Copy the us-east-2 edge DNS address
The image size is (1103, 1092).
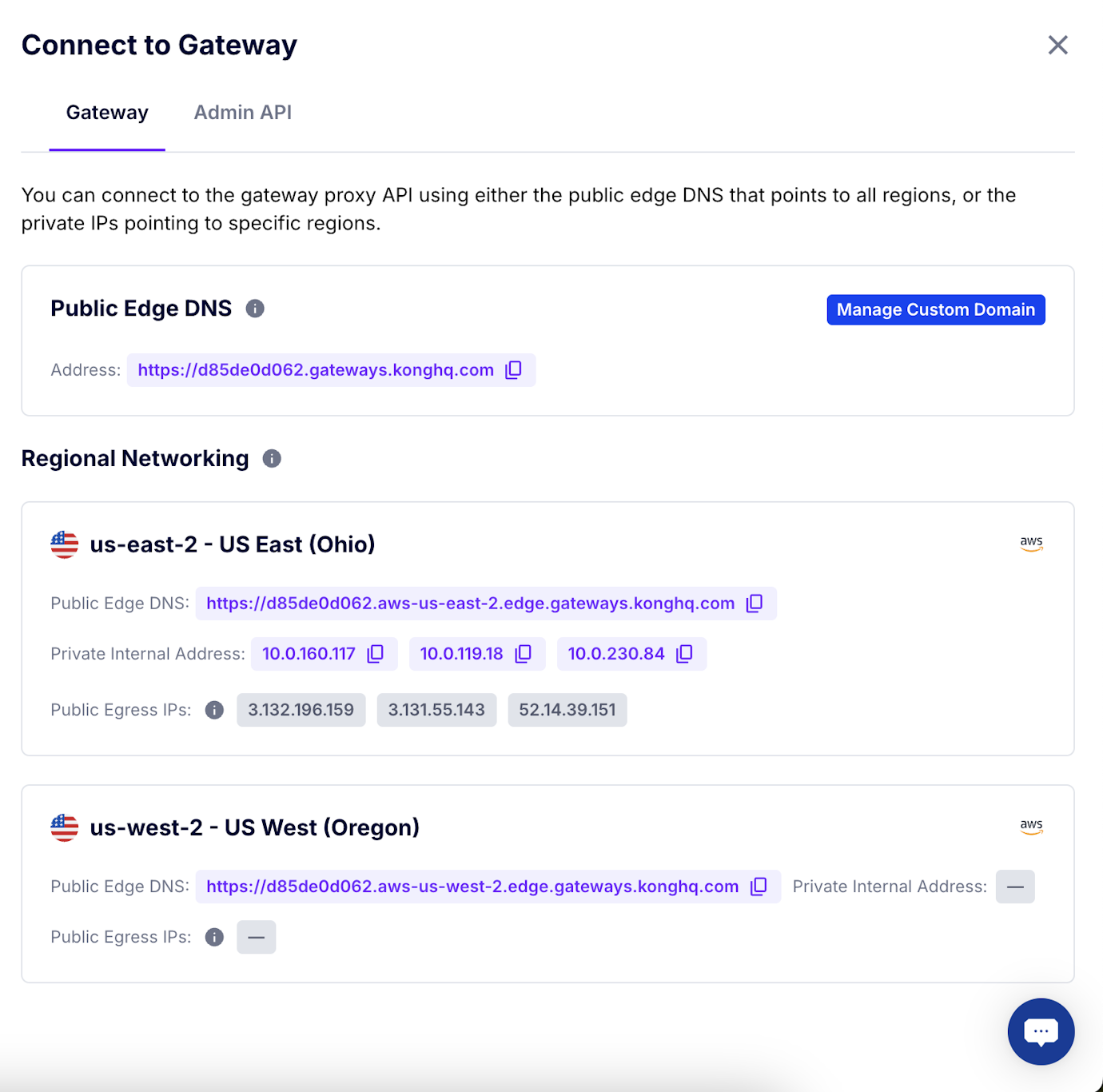[755, 604]
